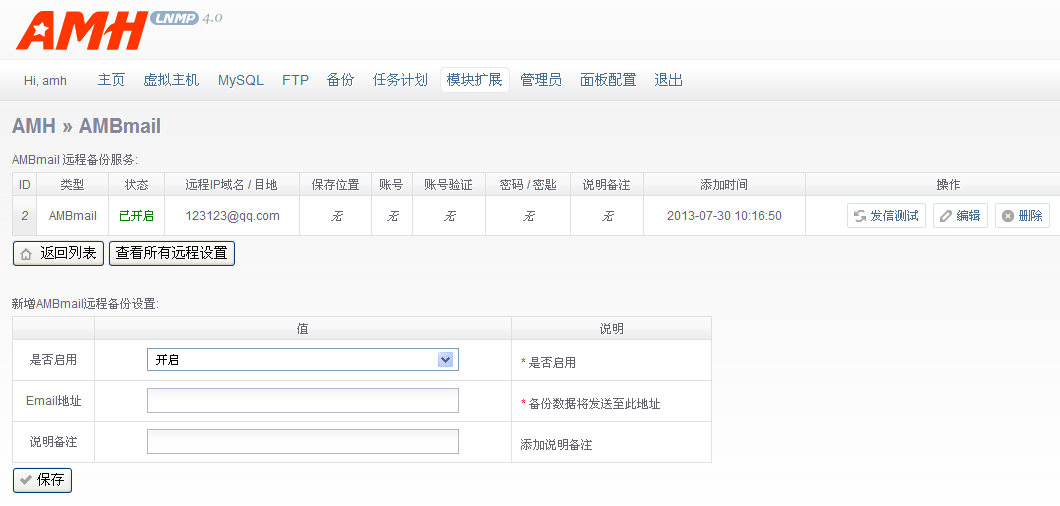This screenshot has width=1060, height=506.
Task: Click the checkmark icon on 保存
Action: point(26,481)
